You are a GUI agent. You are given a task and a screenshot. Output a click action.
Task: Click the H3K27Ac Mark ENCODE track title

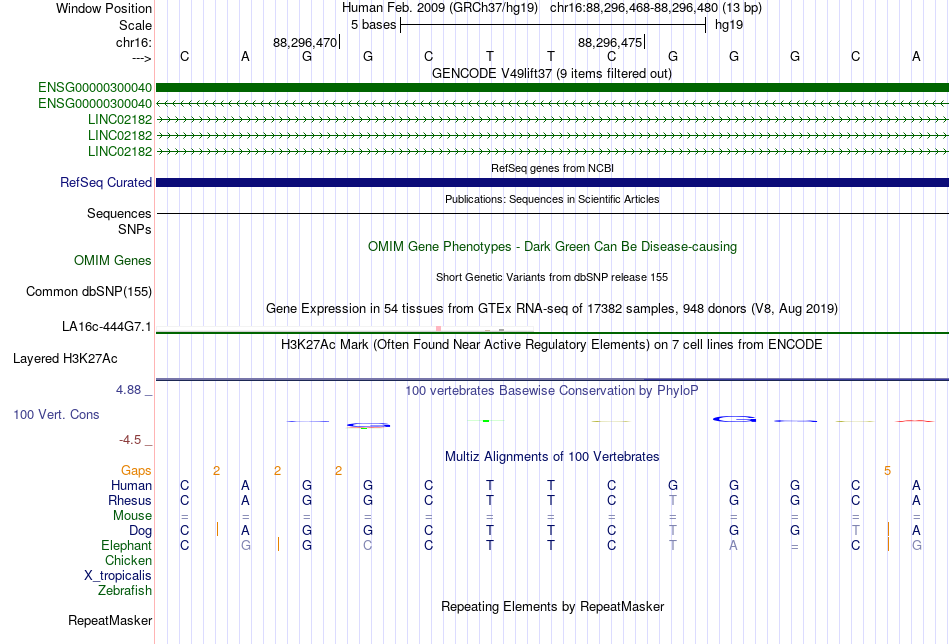[x=552, y=345]
